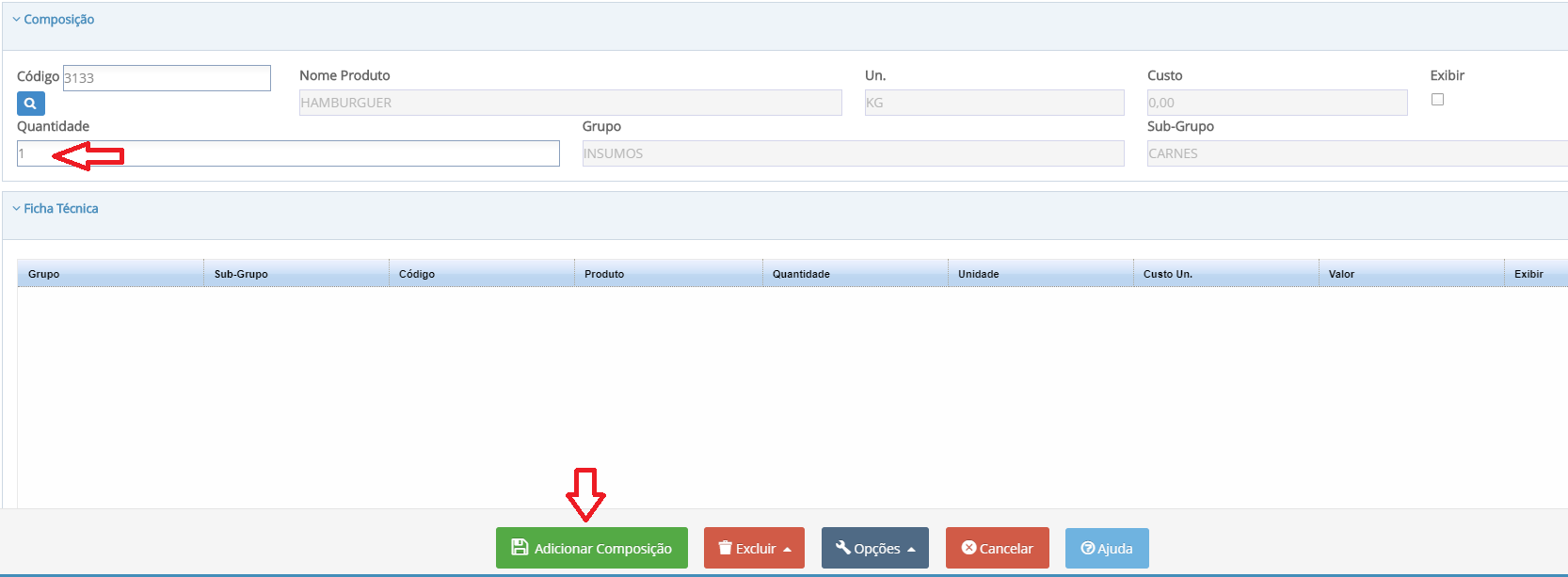The height and width of the screenshot is (577, 1568).
Task: Click the Nome Produto field showing HAMBURGUER
Action: click(x=570, y=103)
